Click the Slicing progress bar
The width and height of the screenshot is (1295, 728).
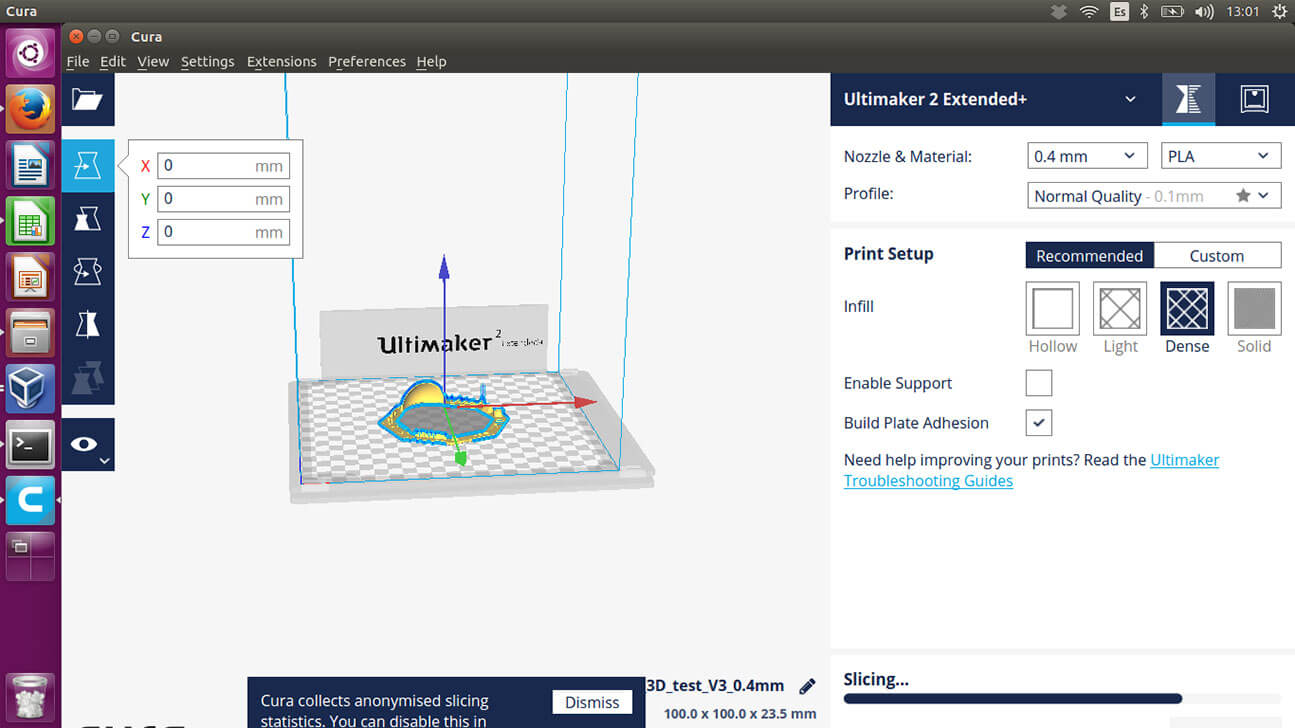pyautogui.click(x=1062, y=699)
